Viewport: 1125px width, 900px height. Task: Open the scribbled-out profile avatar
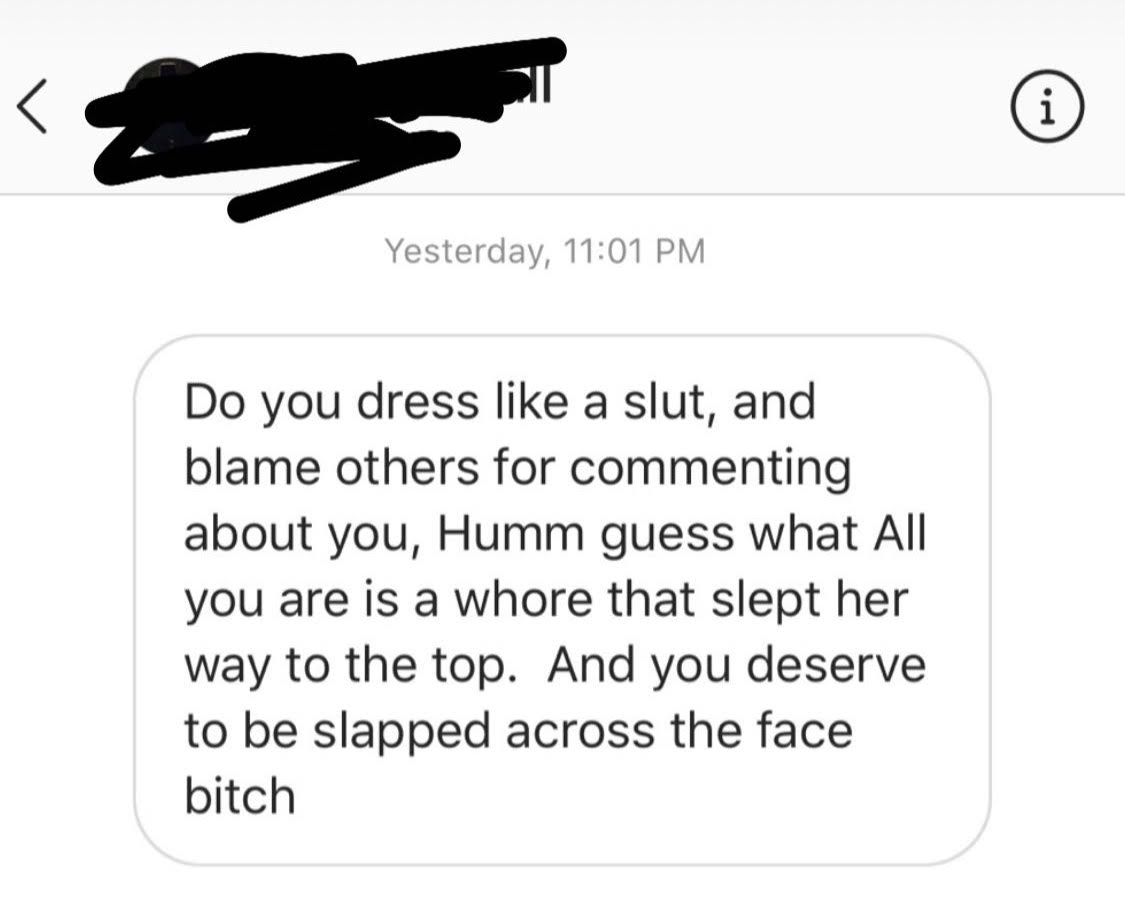click(169, 106)
